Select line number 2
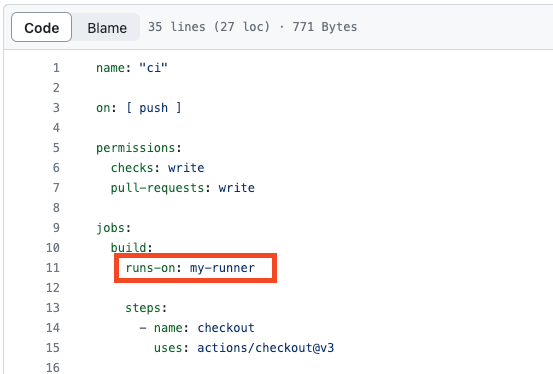553x374 pixels. tap(56, 88)
